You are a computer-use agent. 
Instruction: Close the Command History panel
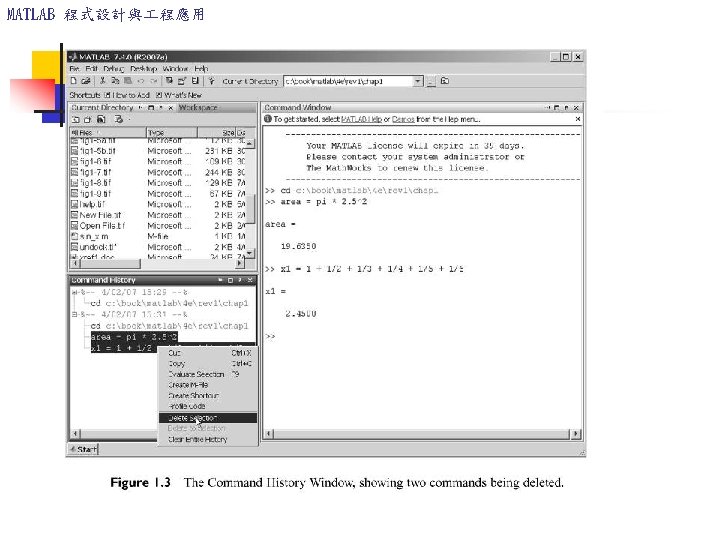point(250,280)
